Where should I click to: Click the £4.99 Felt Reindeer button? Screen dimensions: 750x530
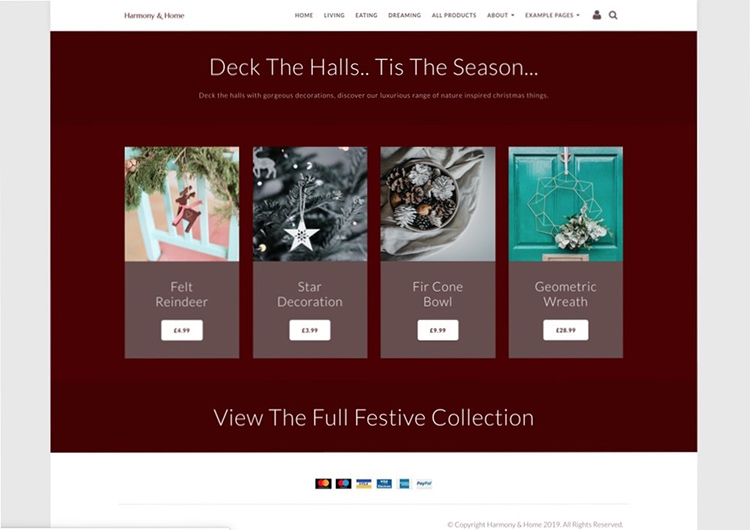182,330
